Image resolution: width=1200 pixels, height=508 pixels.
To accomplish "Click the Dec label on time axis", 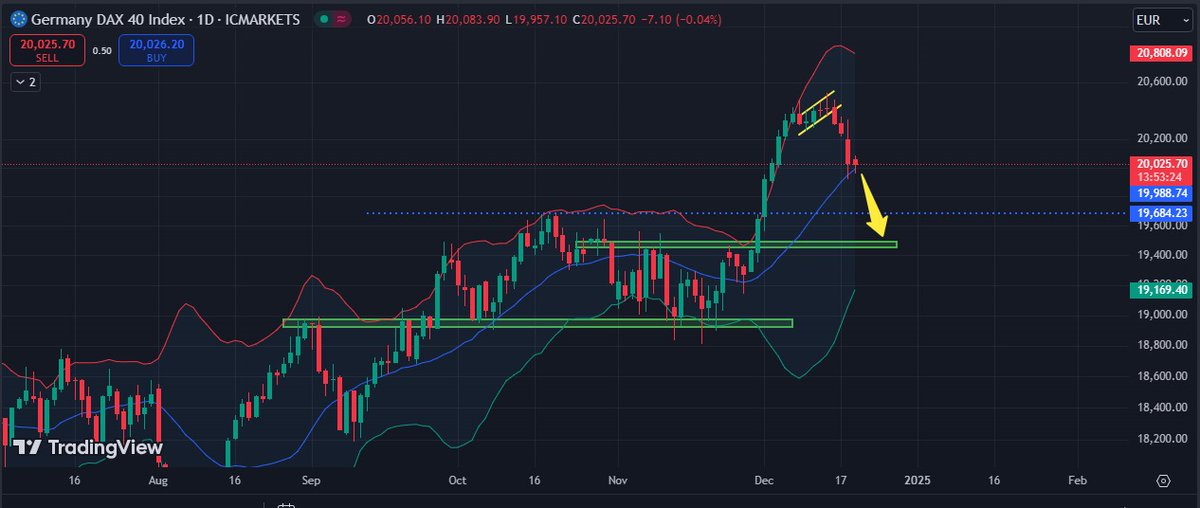I will (764, 481).
